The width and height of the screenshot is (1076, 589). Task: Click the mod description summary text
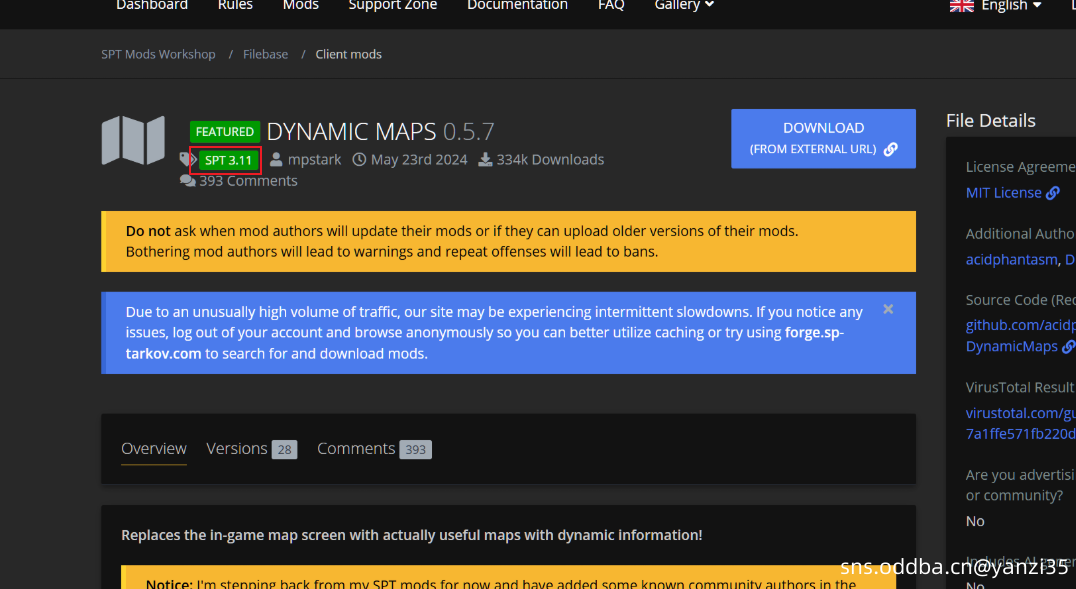412,535
